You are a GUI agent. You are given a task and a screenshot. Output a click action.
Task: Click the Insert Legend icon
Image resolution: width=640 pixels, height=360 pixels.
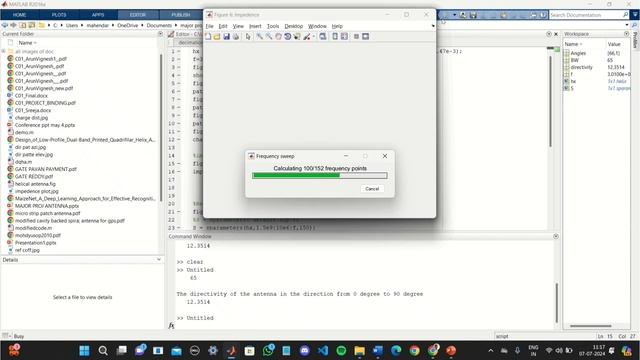[x=344, y=37]
